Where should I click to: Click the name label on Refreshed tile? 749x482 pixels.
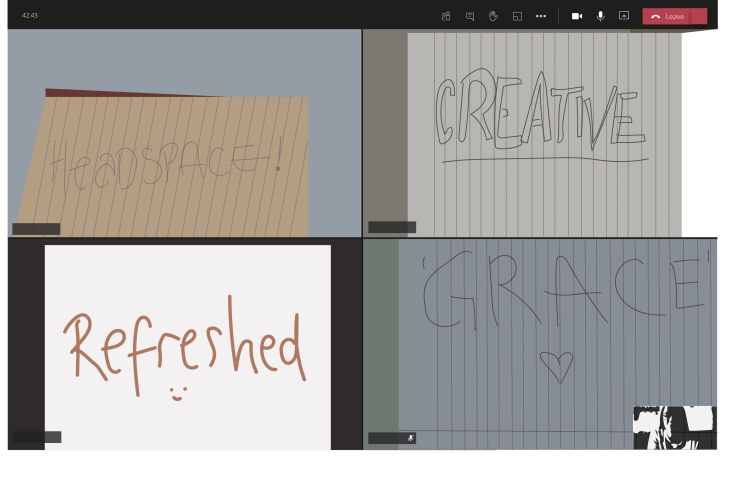37,437
